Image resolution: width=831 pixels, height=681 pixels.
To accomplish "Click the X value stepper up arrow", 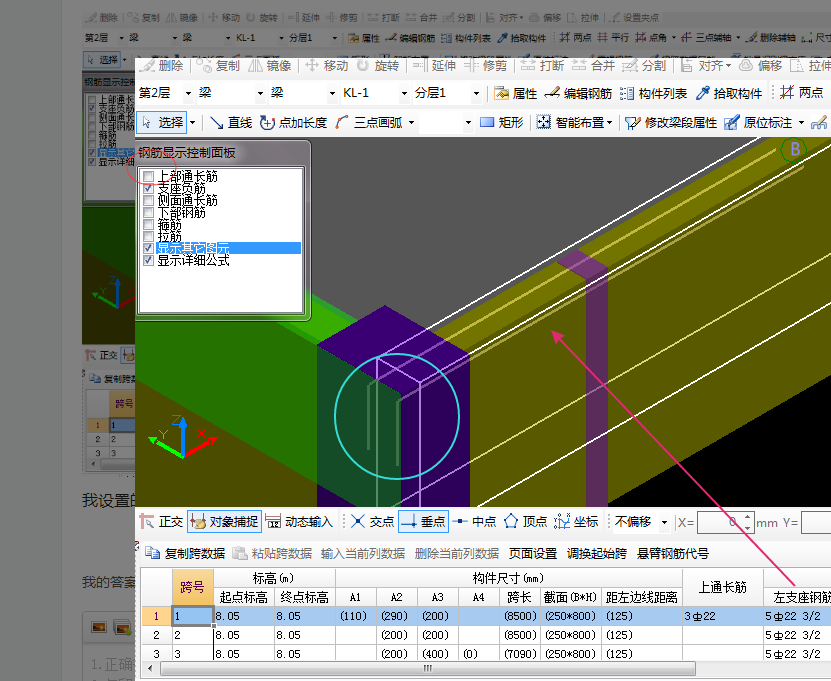I will click(748, 517).
